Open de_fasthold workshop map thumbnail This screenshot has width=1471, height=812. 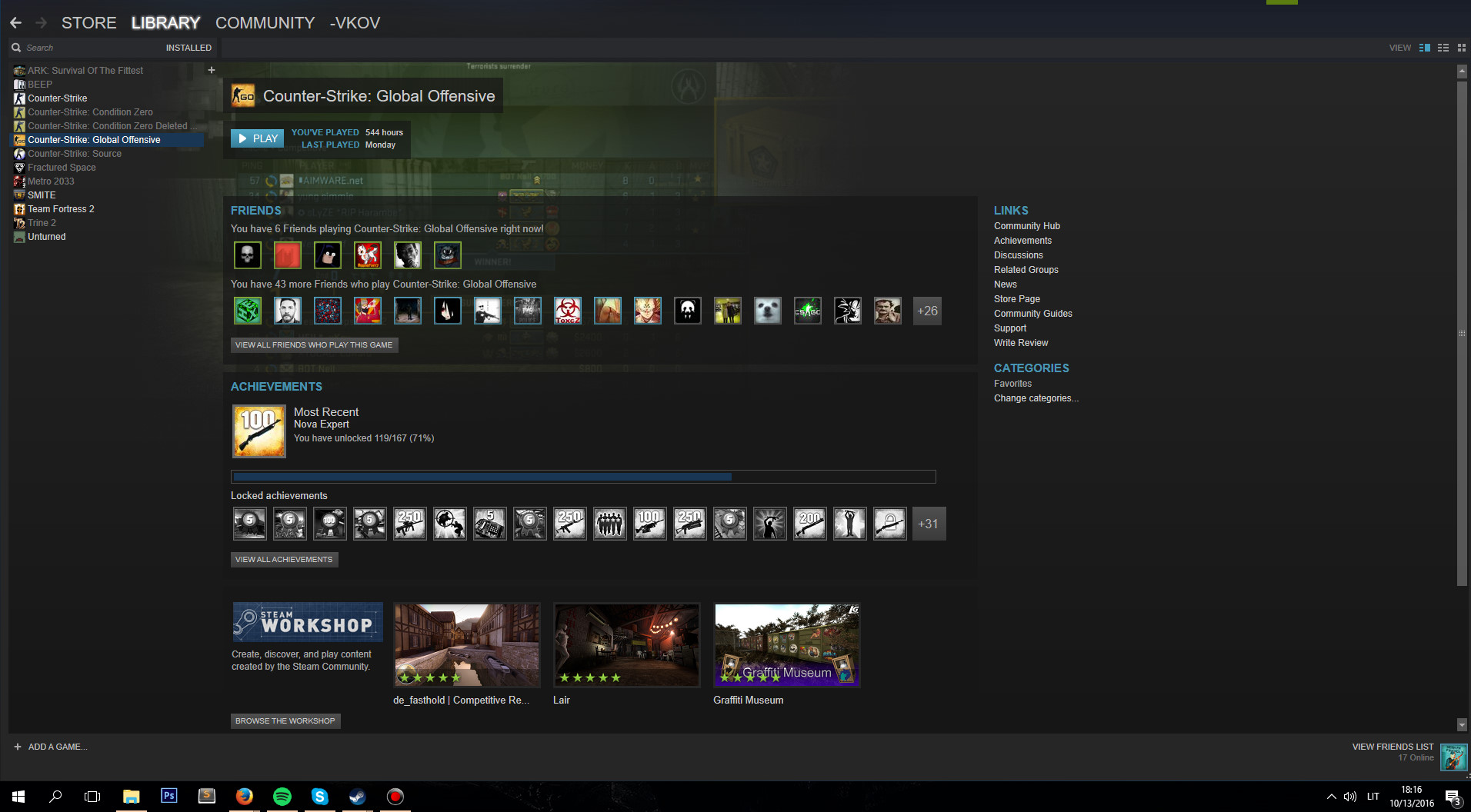tap(467, 645)
